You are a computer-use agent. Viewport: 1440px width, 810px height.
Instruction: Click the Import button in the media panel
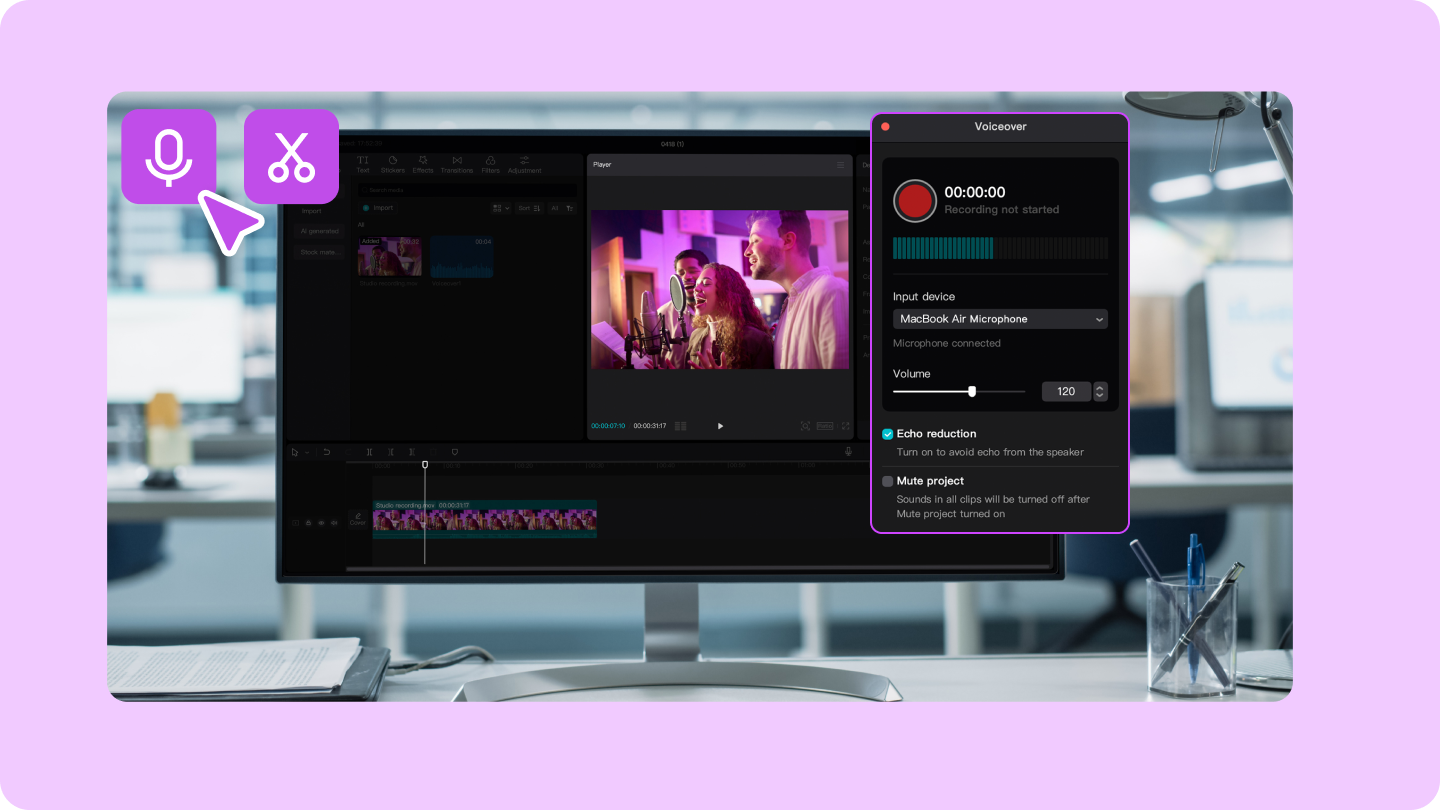coord(378,208)
